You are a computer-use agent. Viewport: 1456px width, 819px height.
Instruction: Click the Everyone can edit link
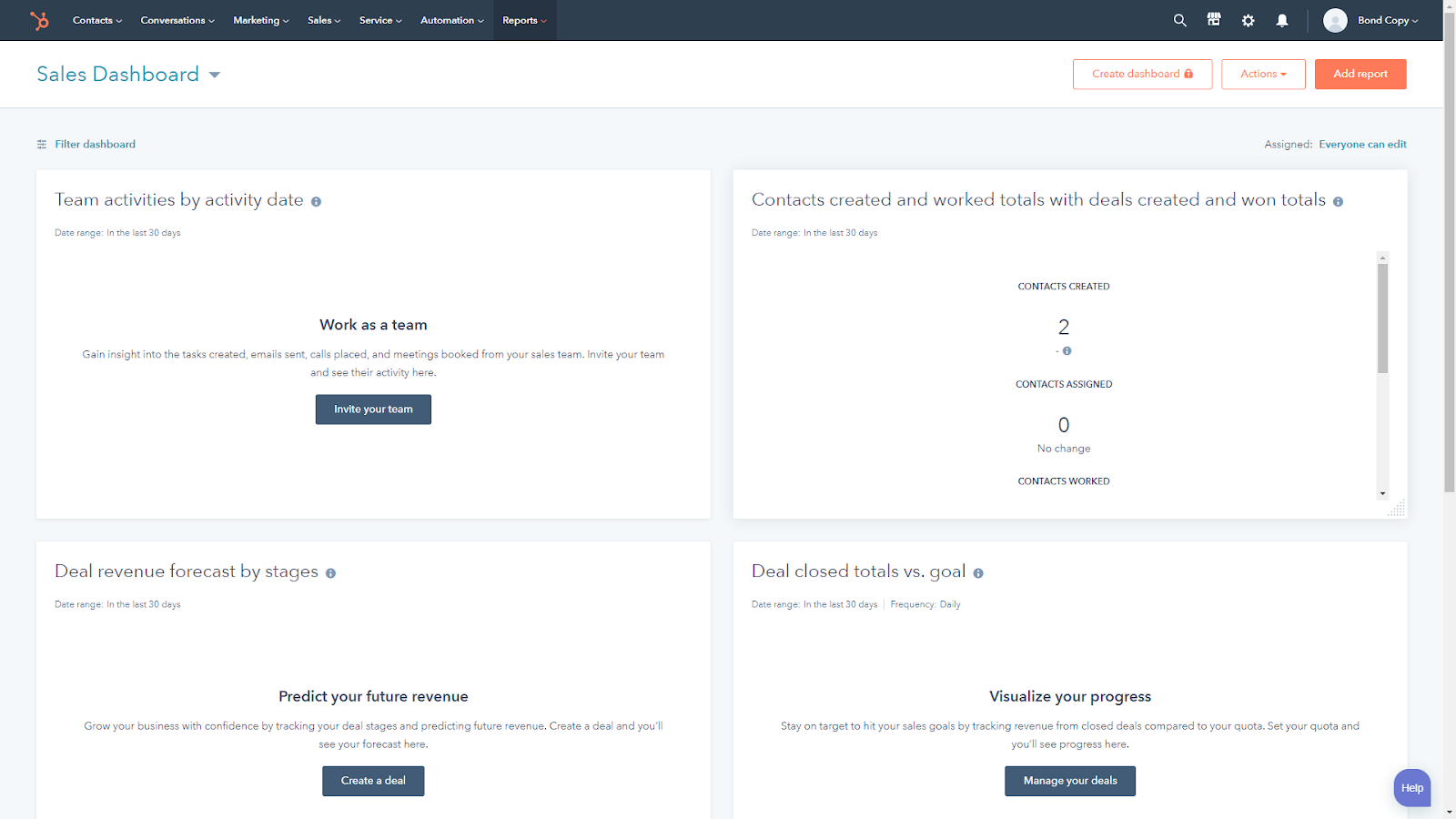pos(1362,144)
